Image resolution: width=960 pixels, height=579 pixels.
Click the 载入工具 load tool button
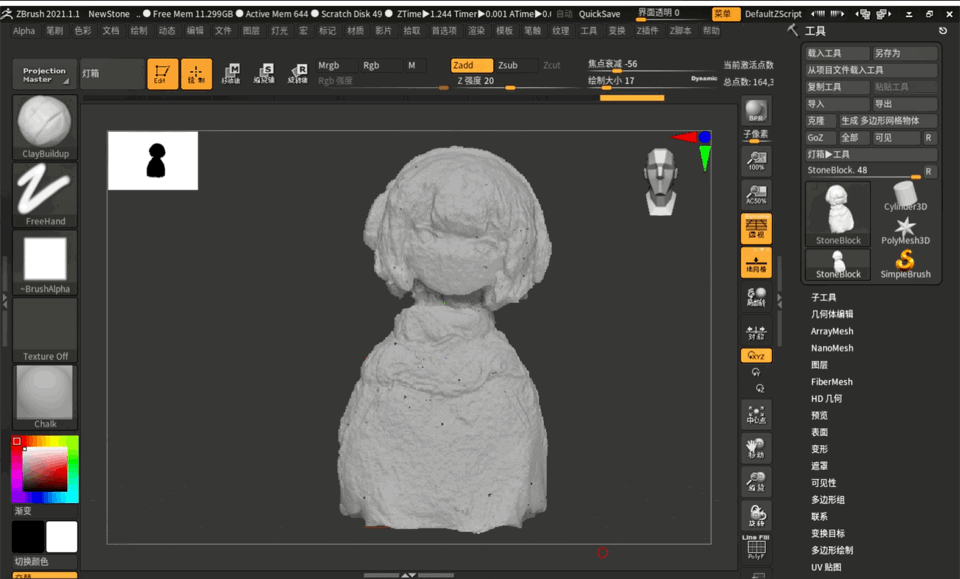(838, 53)
